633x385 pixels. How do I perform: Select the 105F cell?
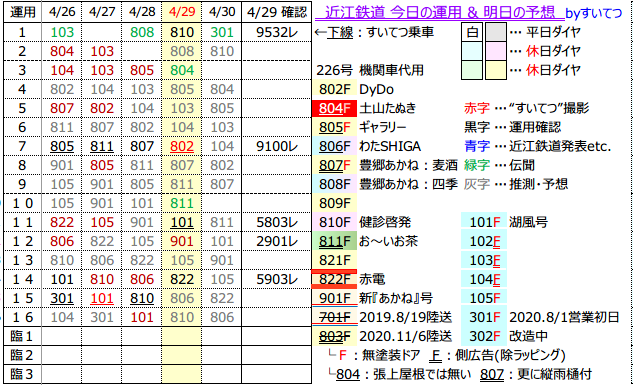[484, 298]
